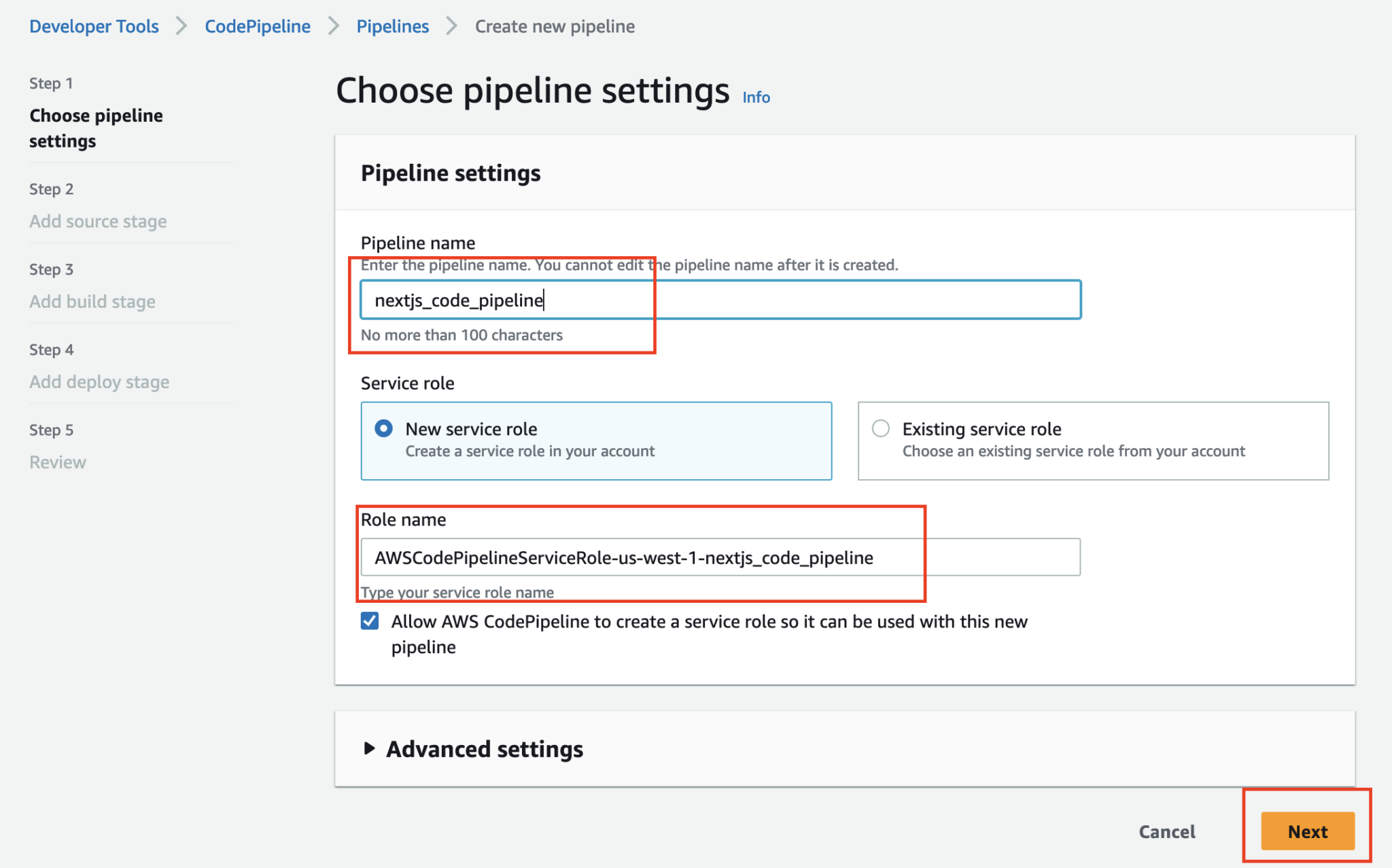Select Step 5 Review in the sidebar
The height and width of the screenshot is (868, 1392).
[57, 462]
